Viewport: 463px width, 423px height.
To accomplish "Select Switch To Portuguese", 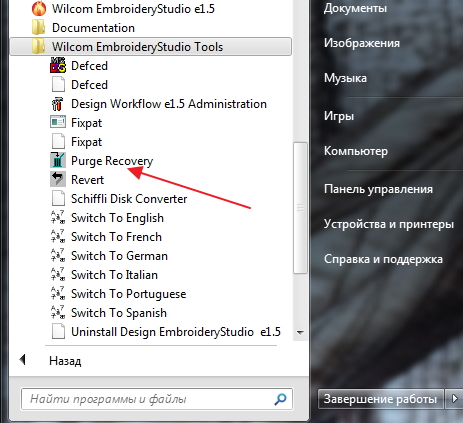I will [129, 294].
